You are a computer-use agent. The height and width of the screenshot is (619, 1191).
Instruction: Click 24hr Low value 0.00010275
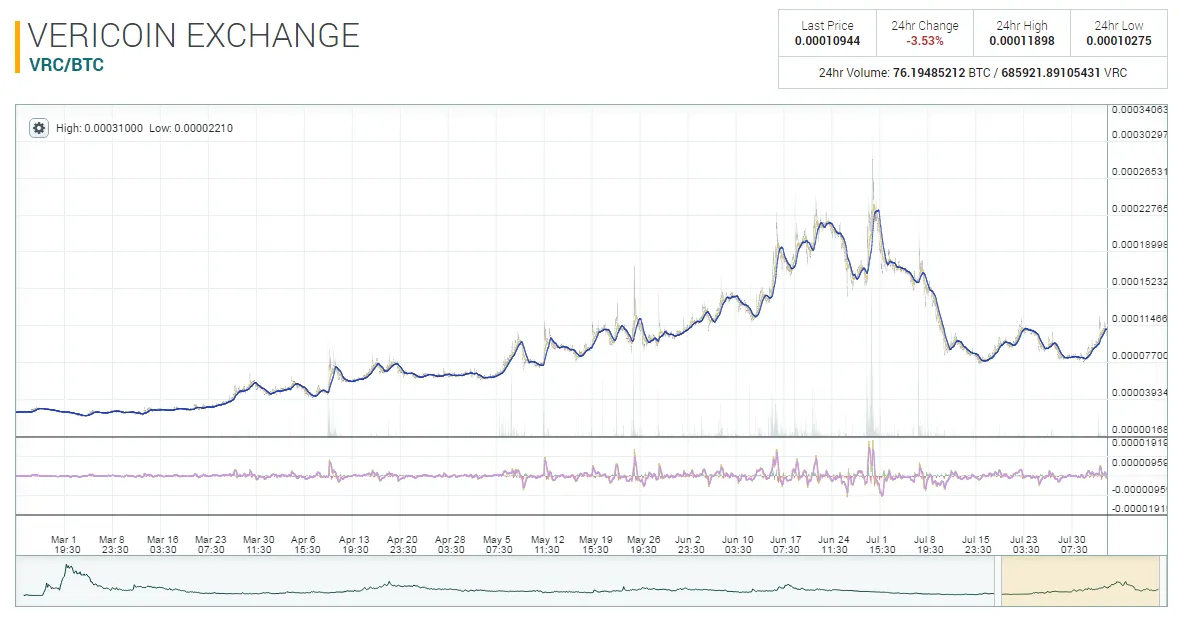[1119, 41]
